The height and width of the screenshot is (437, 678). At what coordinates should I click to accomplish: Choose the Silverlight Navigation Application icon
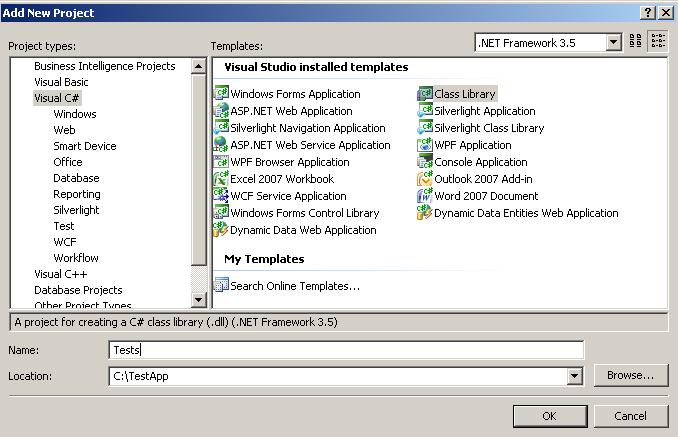tap(221, 128)
